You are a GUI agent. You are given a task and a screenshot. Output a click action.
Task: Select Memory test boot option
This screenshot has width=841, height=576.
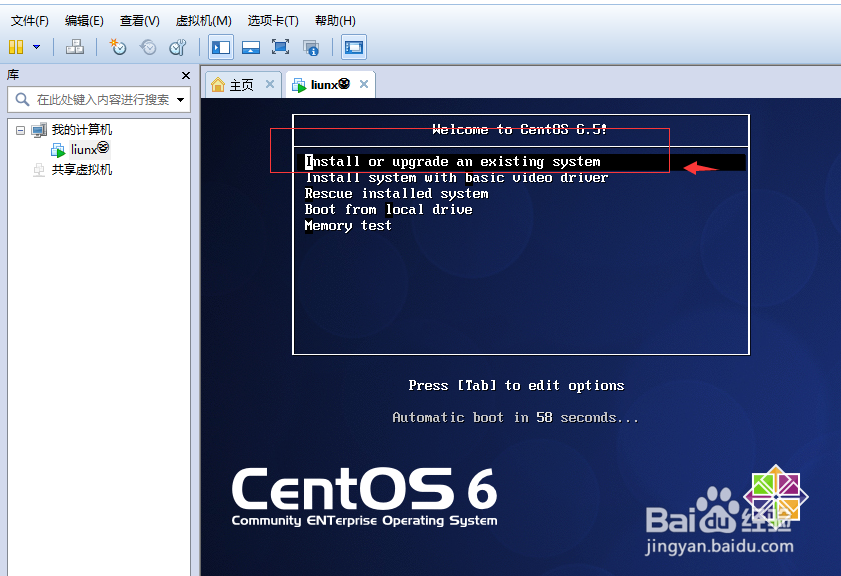click(x=348, y=226)
